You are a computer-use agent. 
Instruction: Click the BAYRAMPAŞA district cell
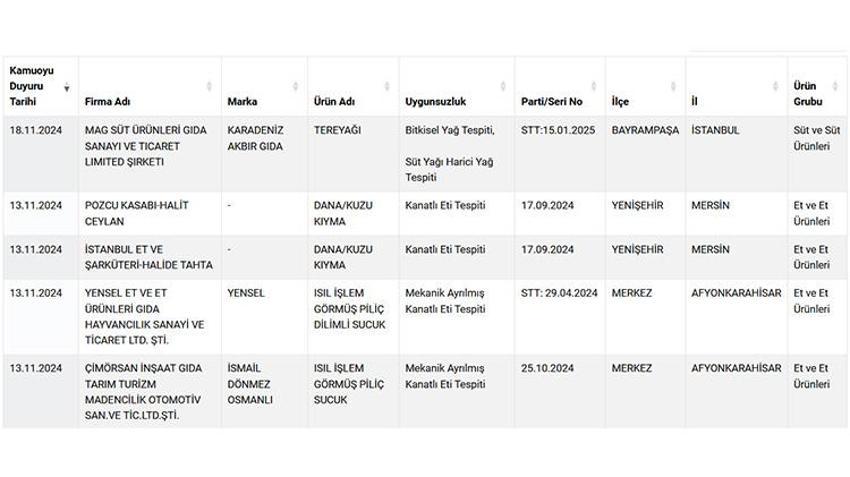[645, 153]
